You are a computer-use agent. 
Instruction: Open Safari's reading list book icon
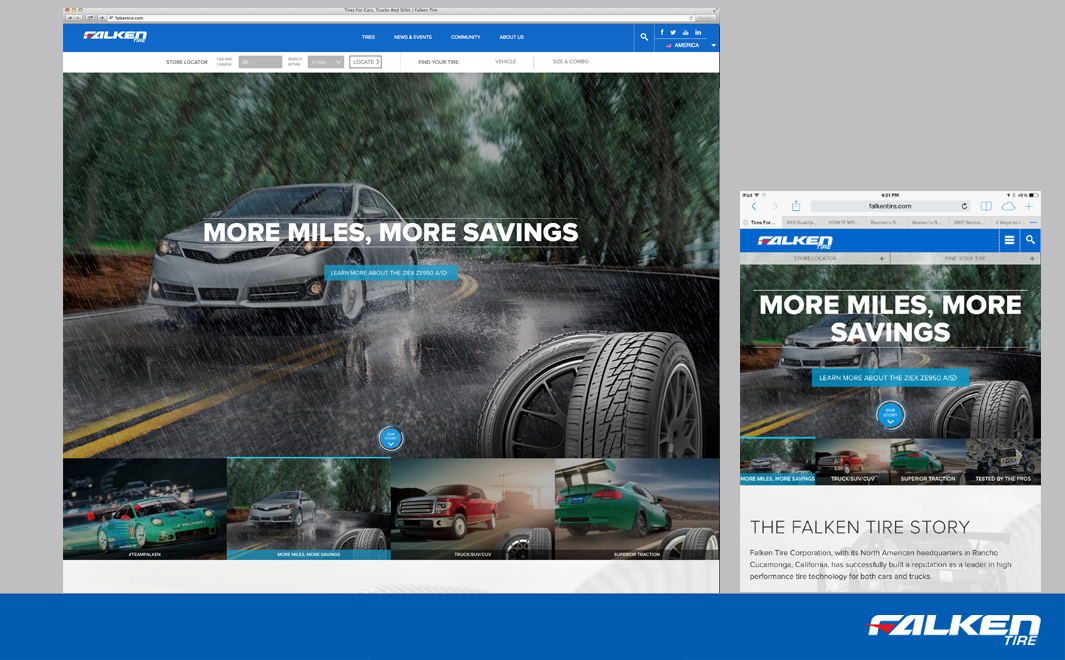coord(985,206)
